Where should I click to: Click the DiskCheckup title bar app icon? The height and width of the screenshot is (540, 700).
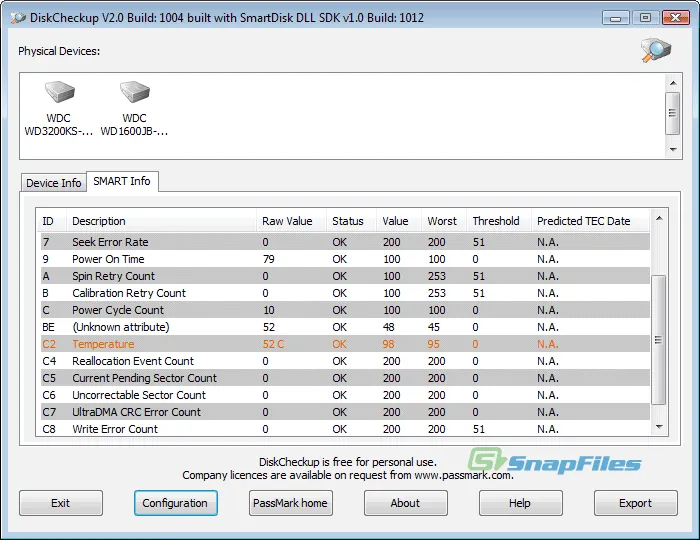pos(18,18)
